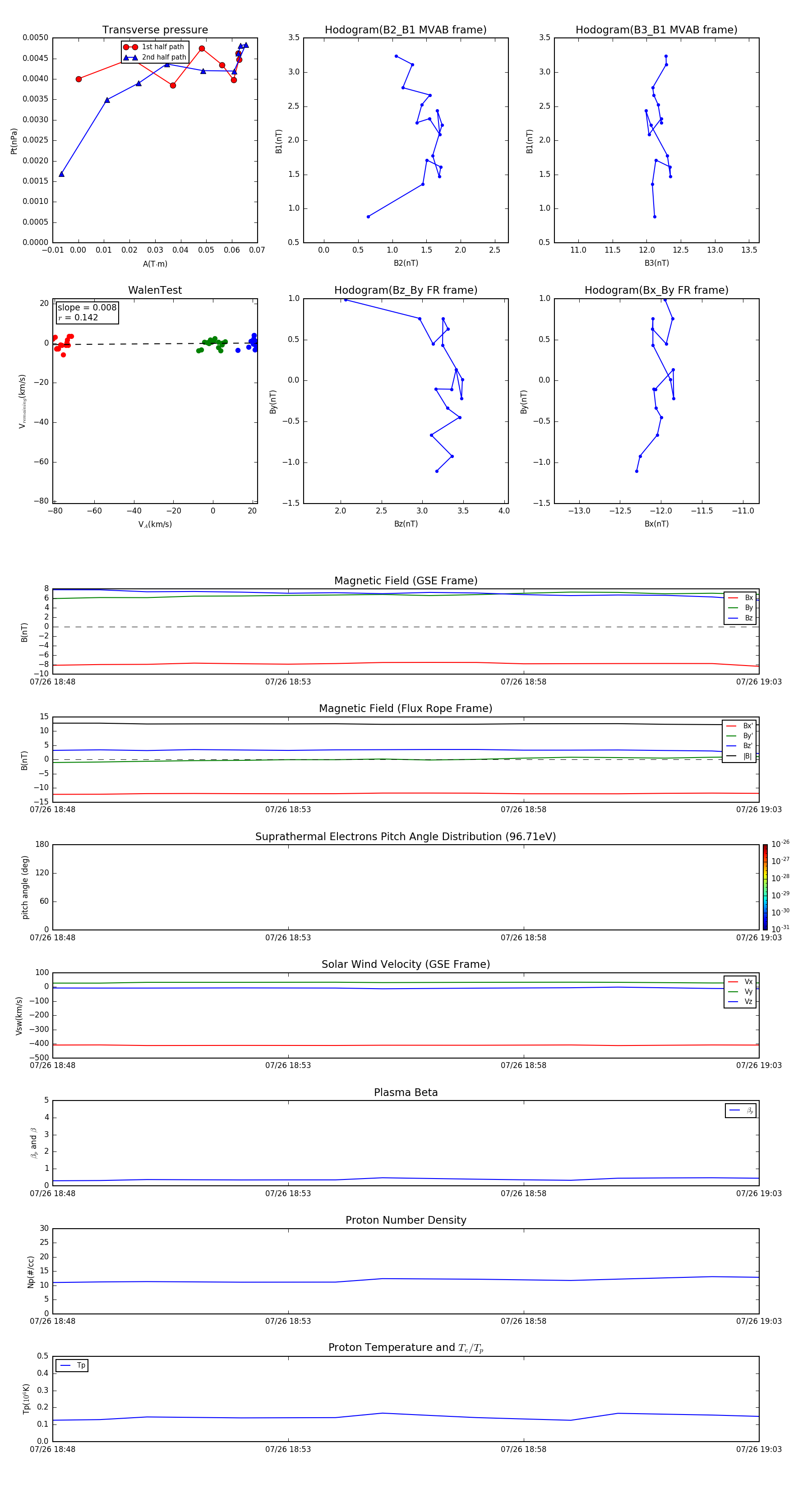812x1489 pixels.
Task: Click the "r = 0.142" annotation
Action: pyautogui.click(x=78, y=317)
